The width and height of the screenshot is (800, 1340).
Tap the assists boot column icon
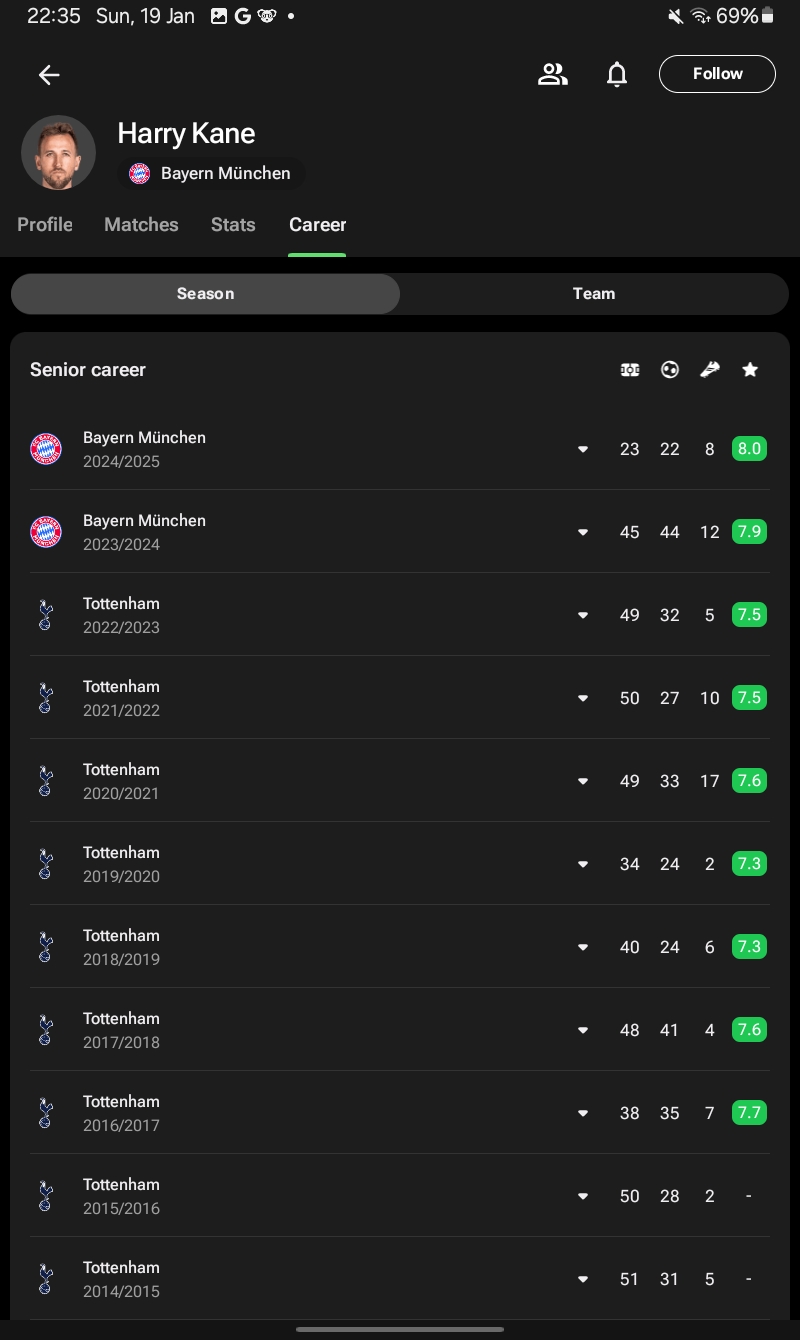710,370
